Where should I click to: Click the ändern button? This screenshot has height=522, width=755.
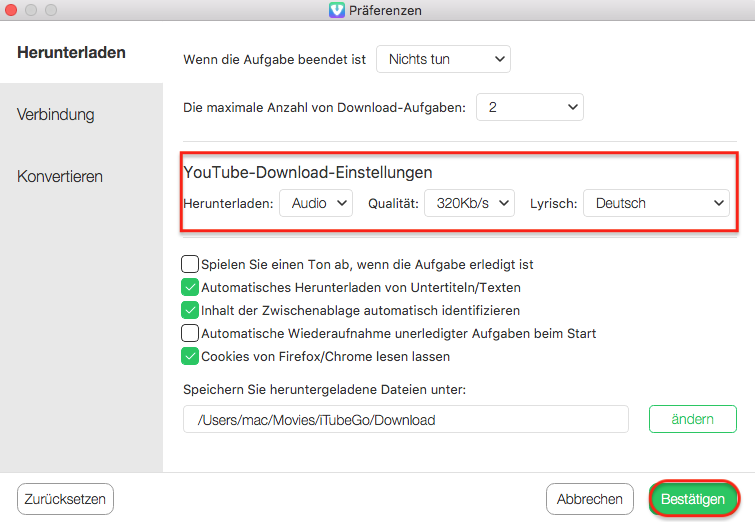tap(692, 419)
